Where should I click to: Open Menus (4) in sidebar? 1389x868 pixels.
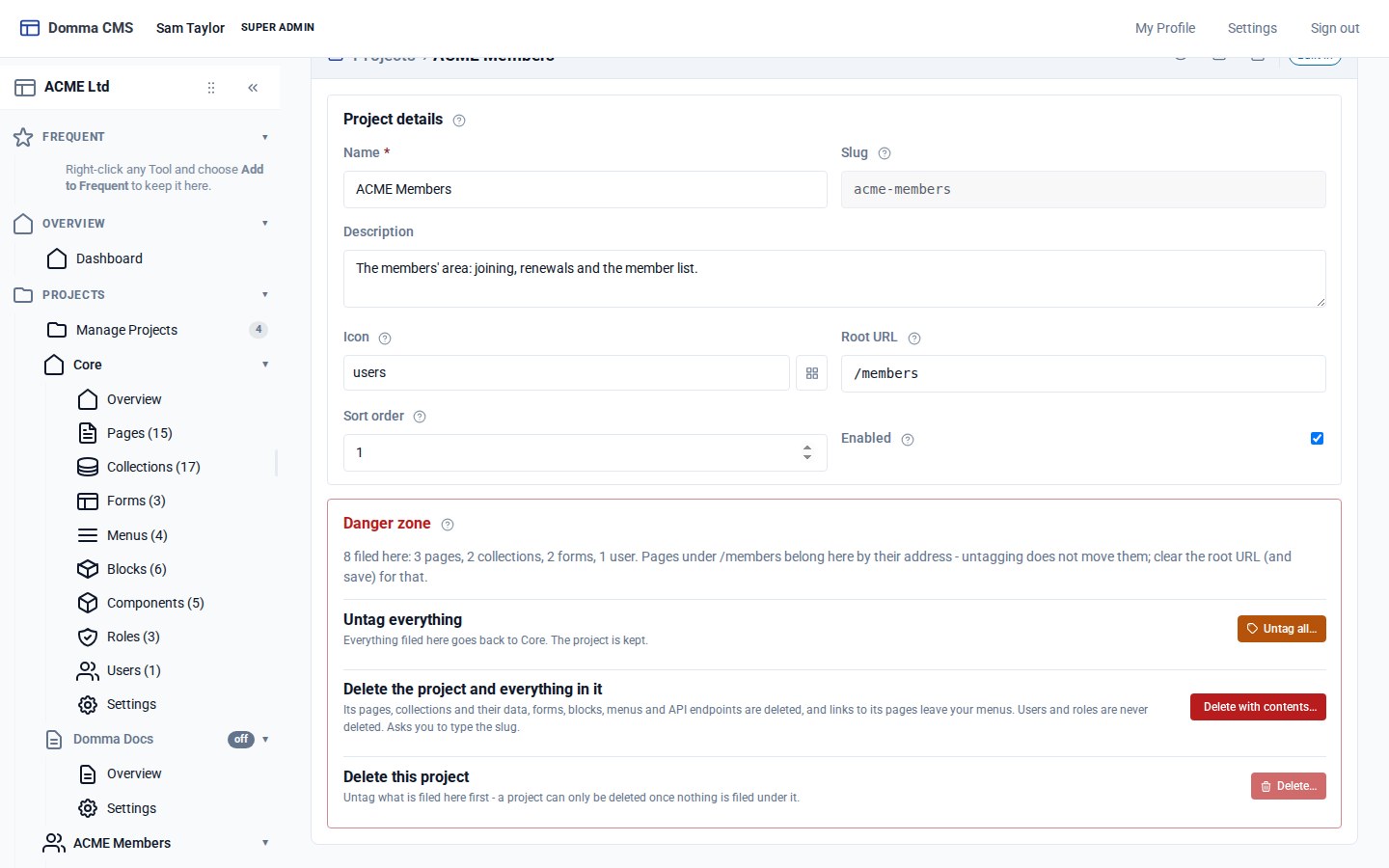click(137, 535)
